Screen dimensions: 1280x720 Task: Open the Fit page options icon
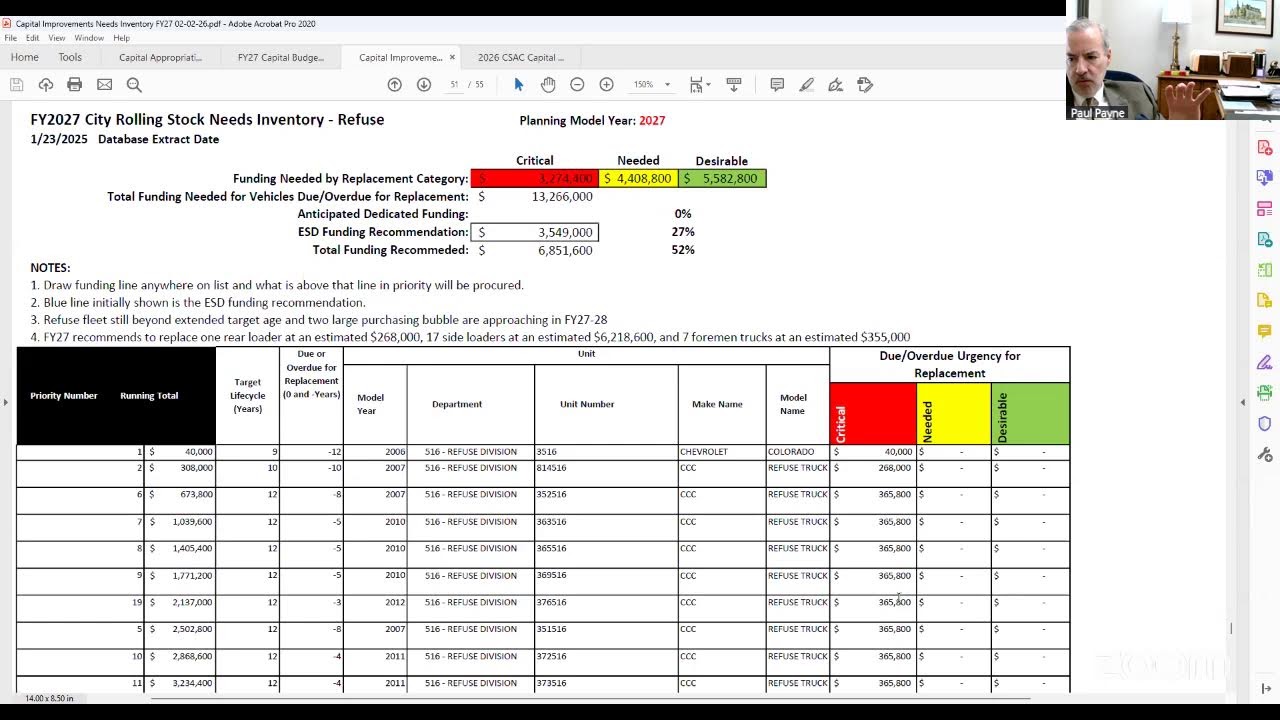pyautogui.click(x=698, y=85)
